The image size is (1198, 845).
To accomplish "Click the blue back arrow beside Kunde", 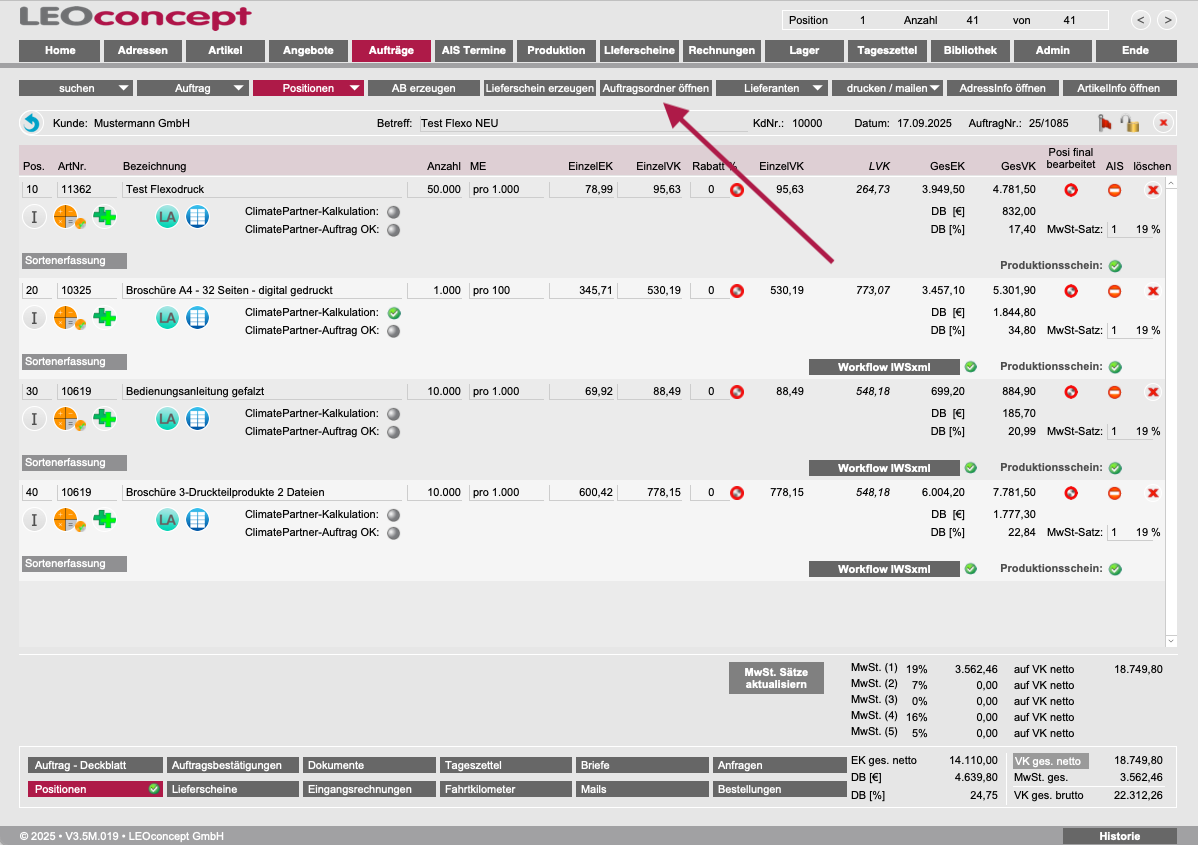I will [x=31, y=123].
